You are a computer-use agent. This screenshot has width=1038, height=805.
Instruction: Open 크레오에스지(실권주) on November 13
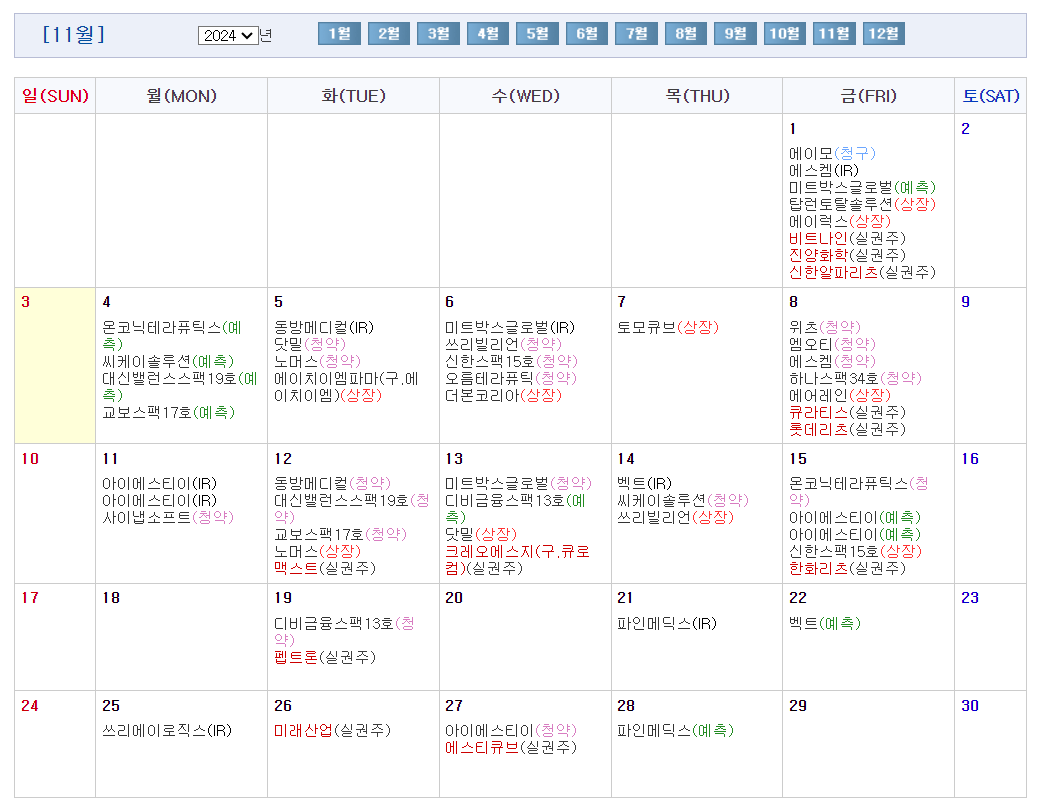coord(517,560)
